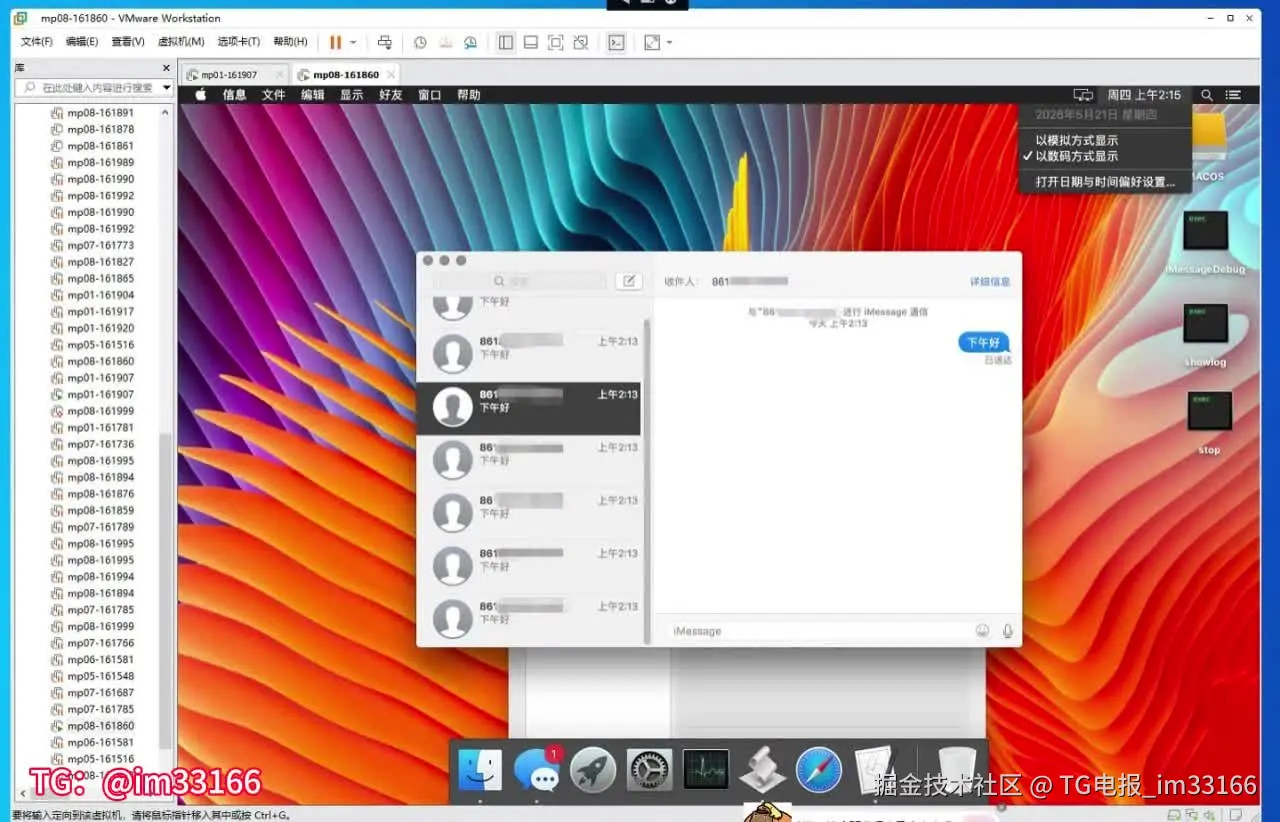Open System Preferences from the Dock
Viewport: 1280px width, 822px height.
(x=650, y=771)
